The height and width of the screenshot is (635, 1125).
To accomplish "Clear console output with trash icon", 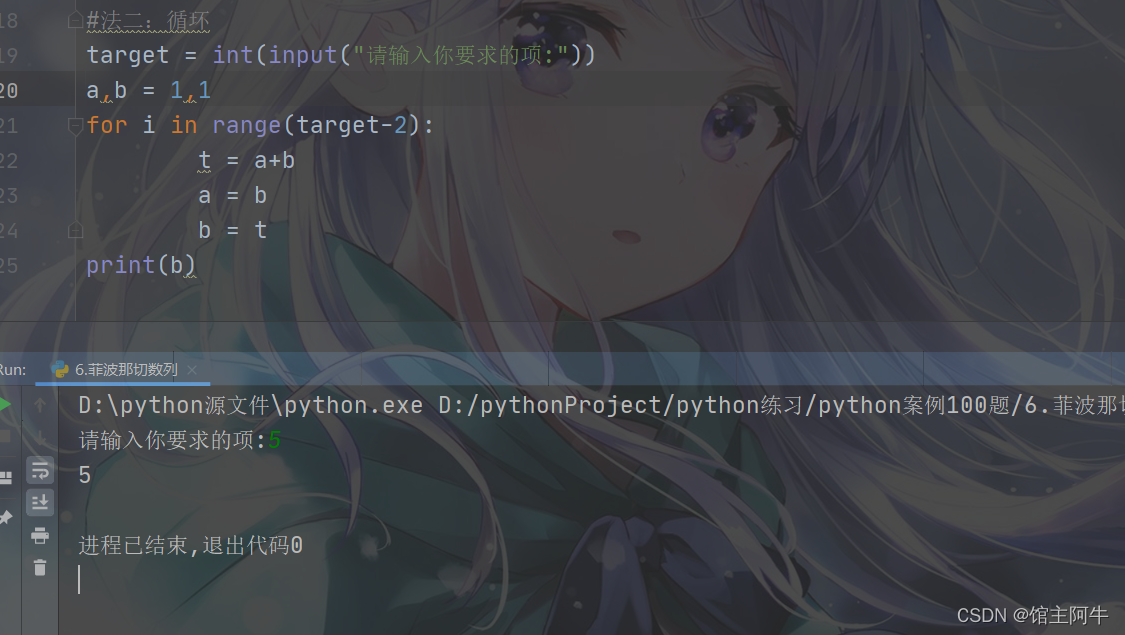I will click(40, 568).
